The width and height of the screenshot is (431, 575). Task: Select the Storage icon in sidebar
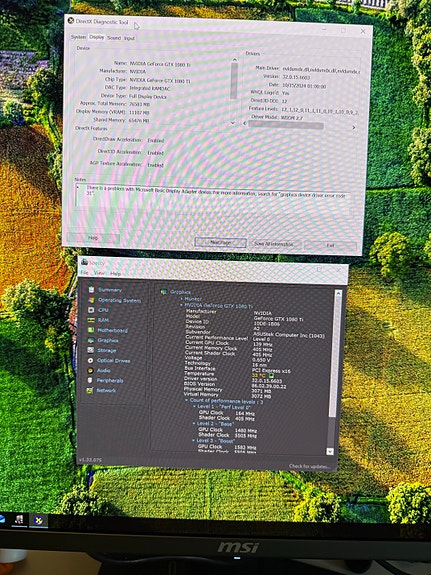pos(91,350)
